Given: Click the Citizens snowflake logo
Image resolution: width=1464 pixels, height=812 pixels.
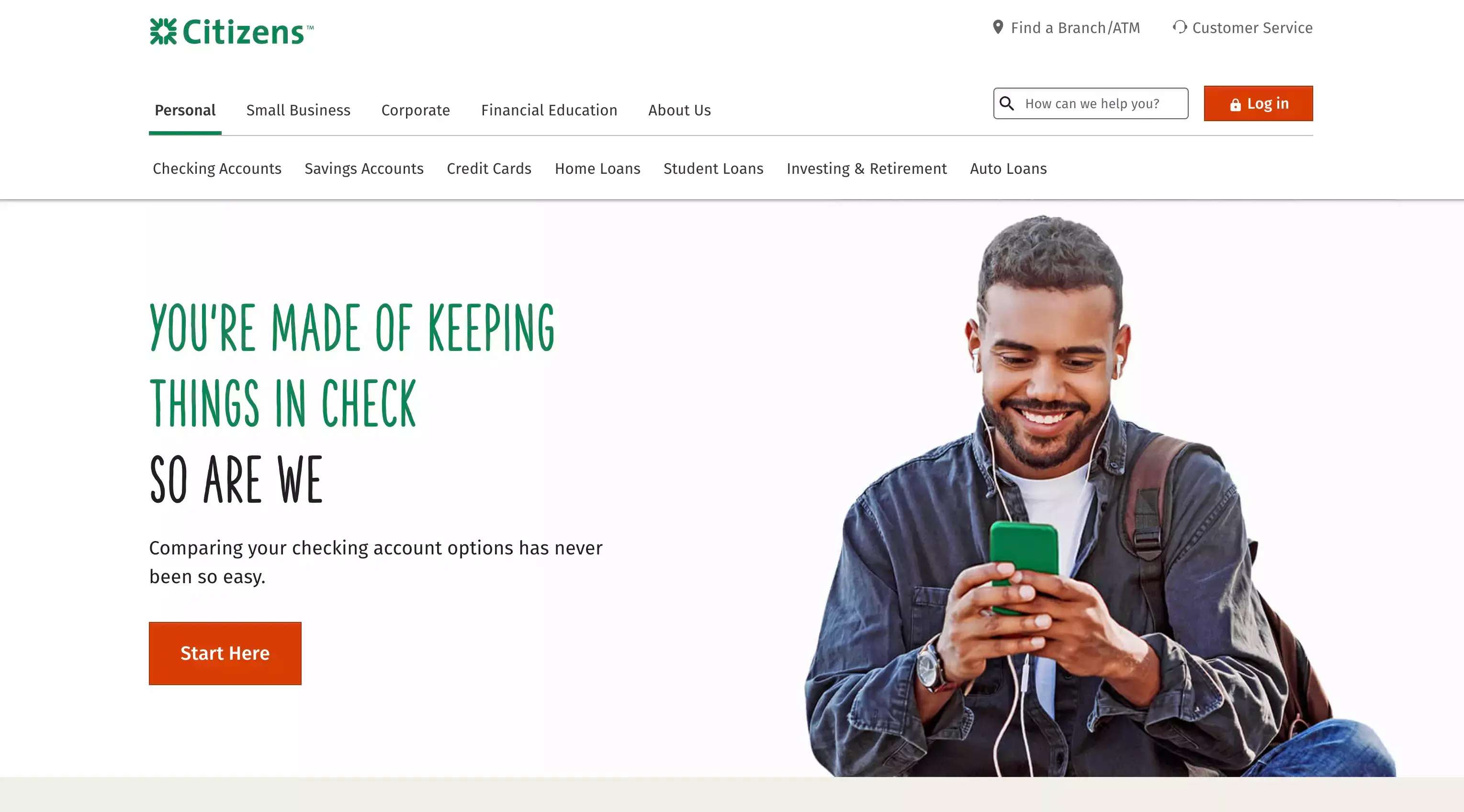Looking at the screenshot, I should point(163,31).
